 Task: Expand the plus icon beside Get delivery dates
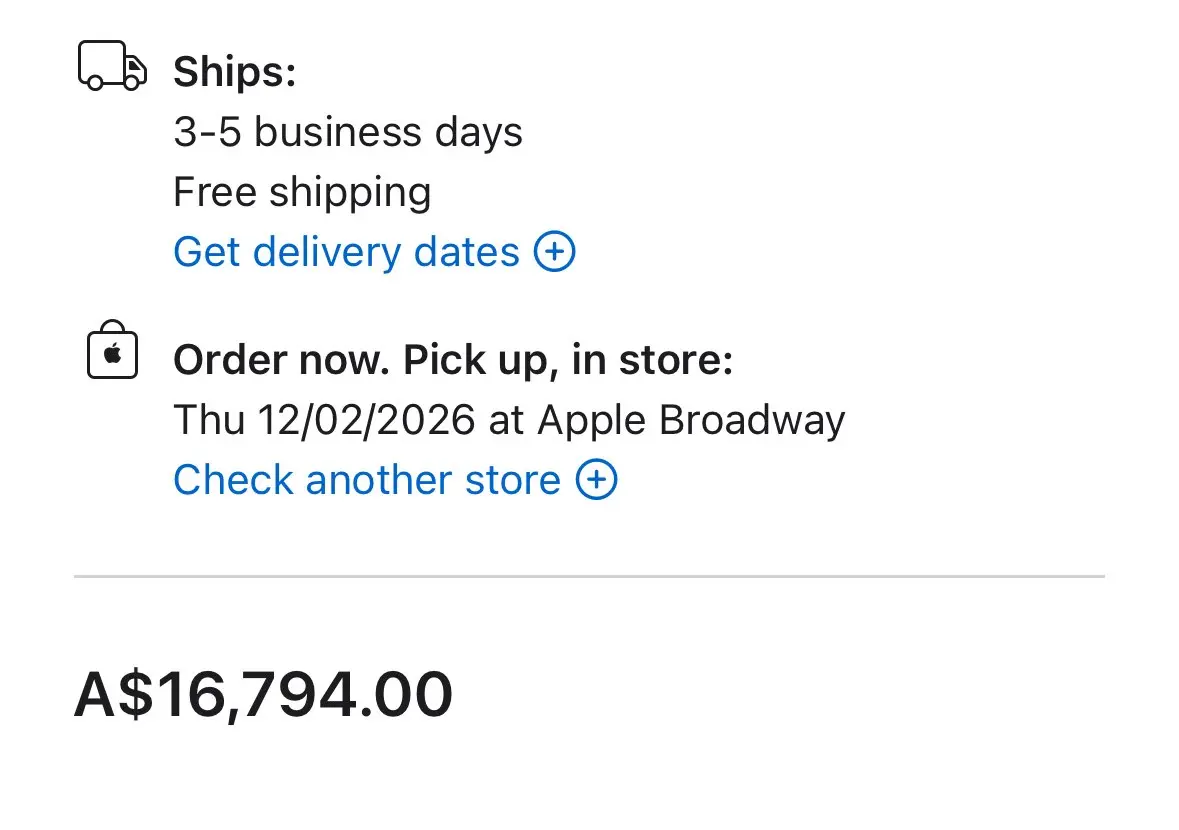[x=555, y=252]
